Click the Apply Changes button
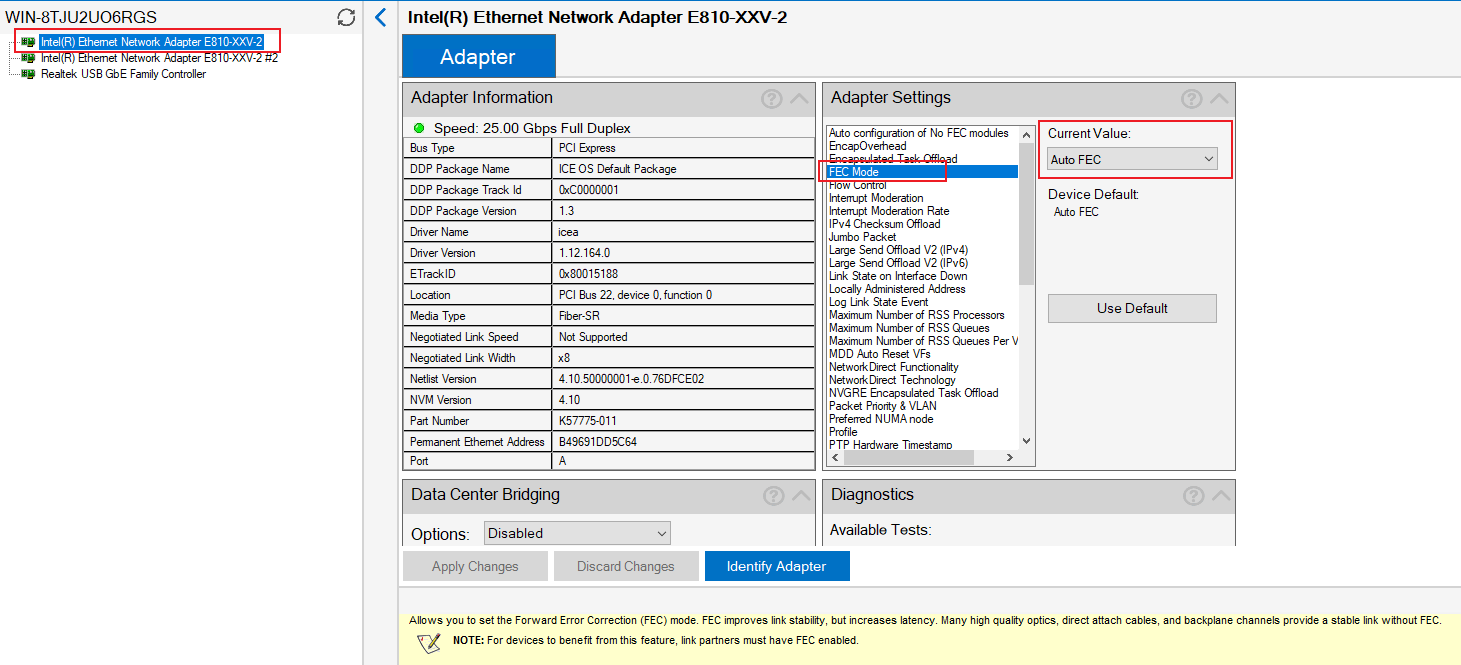The image size is (1461, 665). [475, 566]
